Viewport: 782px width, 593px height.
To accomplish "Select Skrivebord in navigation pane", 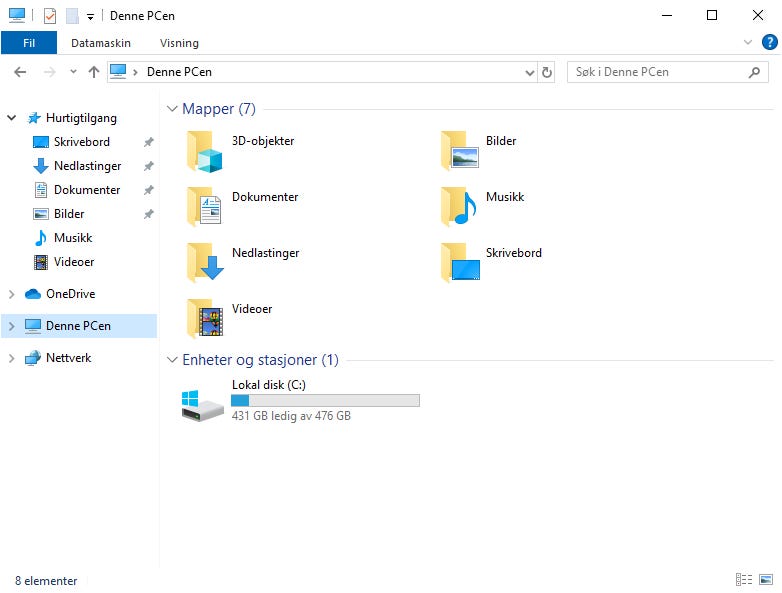I will point(82,142).
